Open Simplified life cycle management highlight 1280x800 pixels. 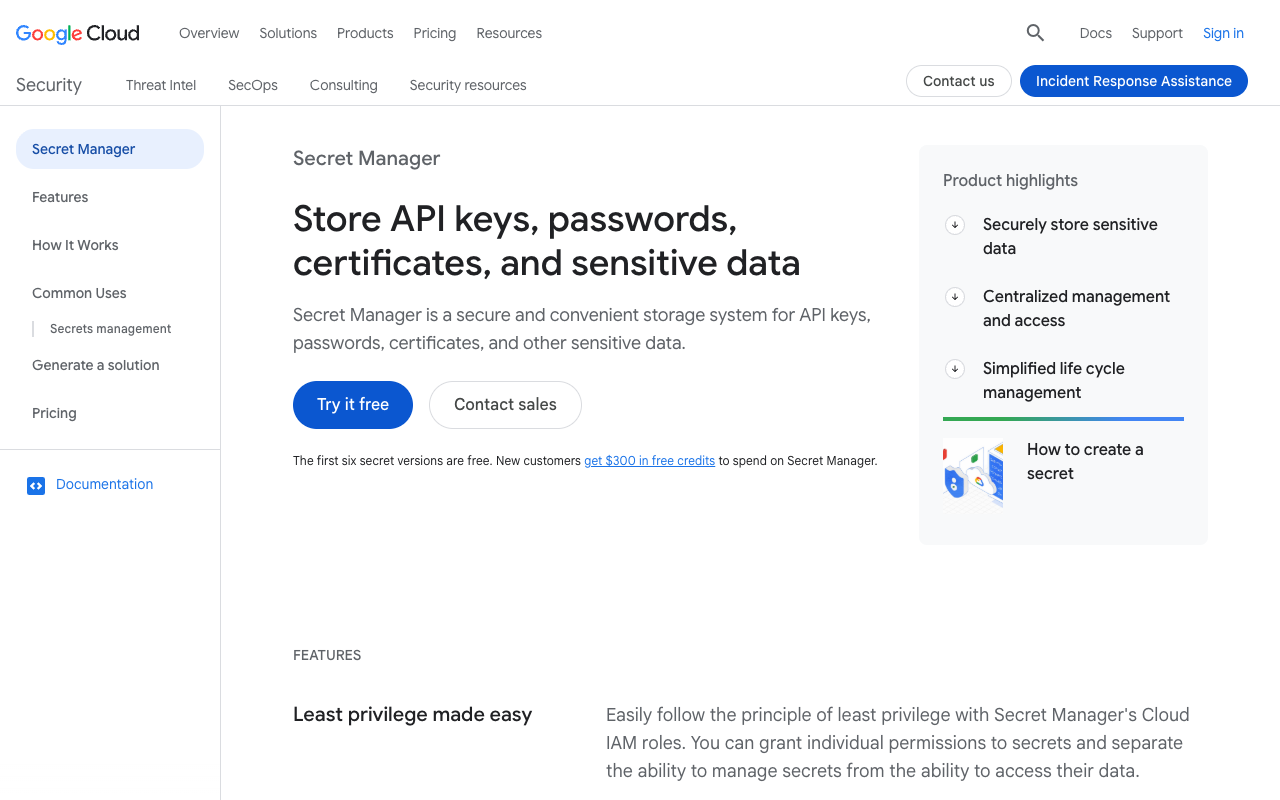(x=1054, y=381)
